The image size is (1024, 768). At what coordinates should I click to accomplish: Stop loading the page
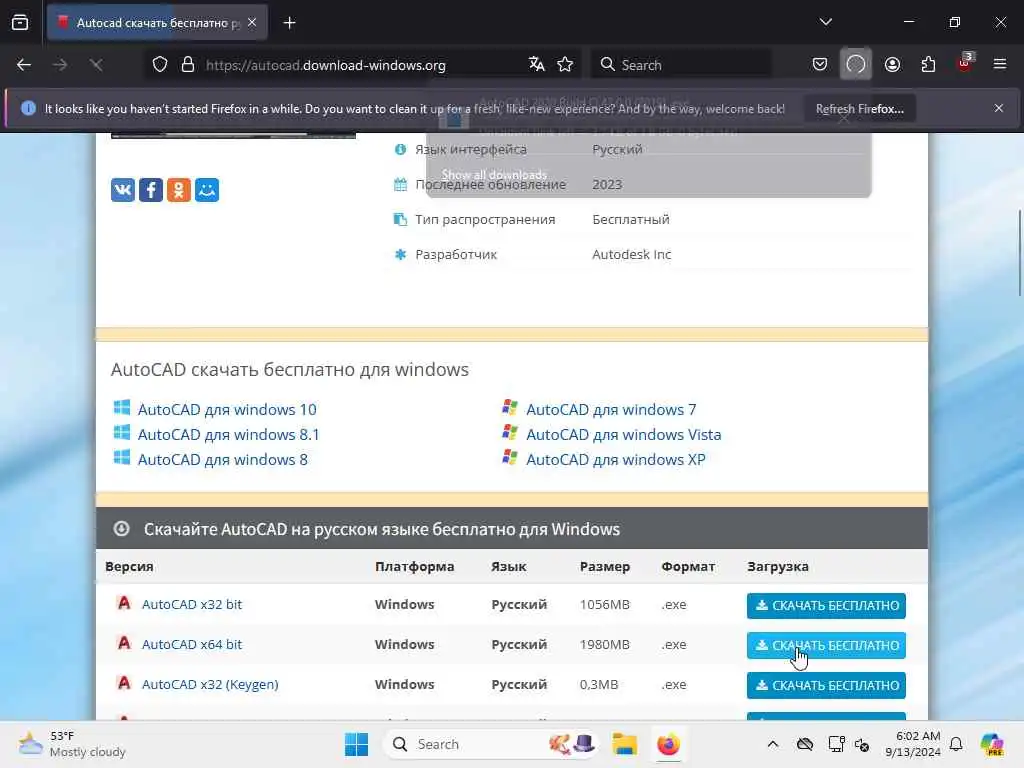click(x=96, y=65)
